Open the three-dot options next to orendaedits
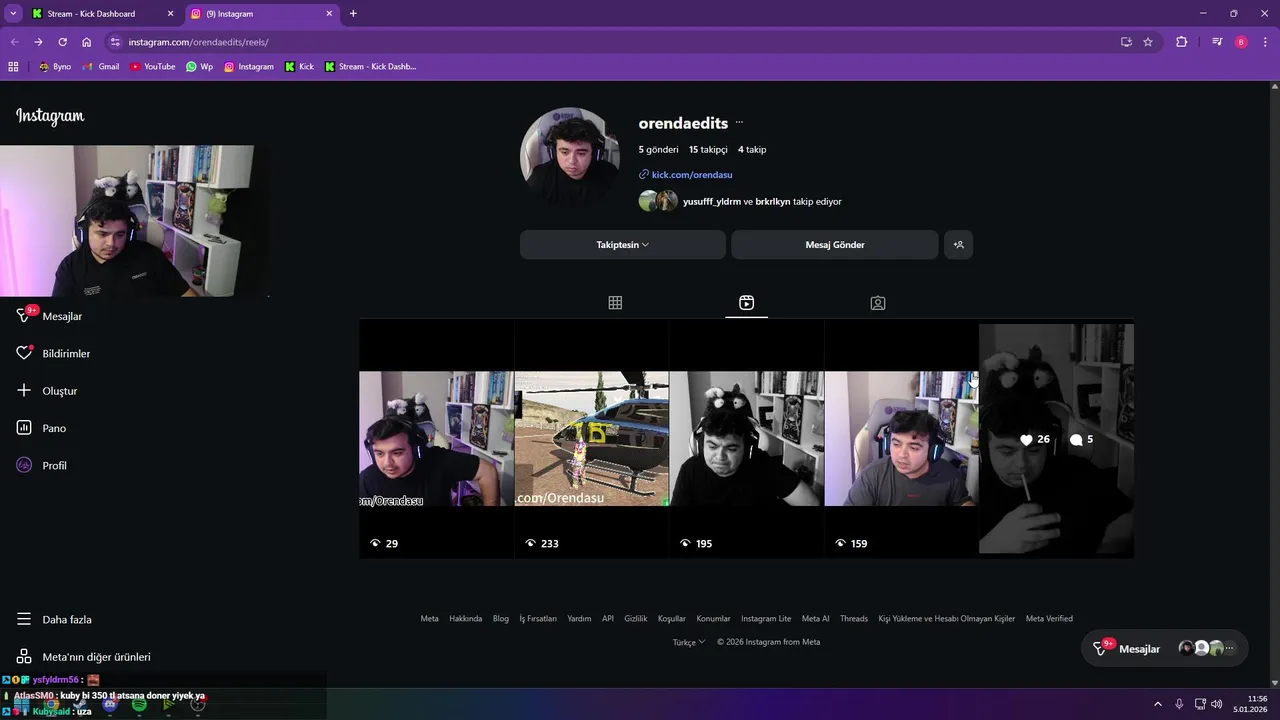1280x720 pixels. [x=739, y=123]
